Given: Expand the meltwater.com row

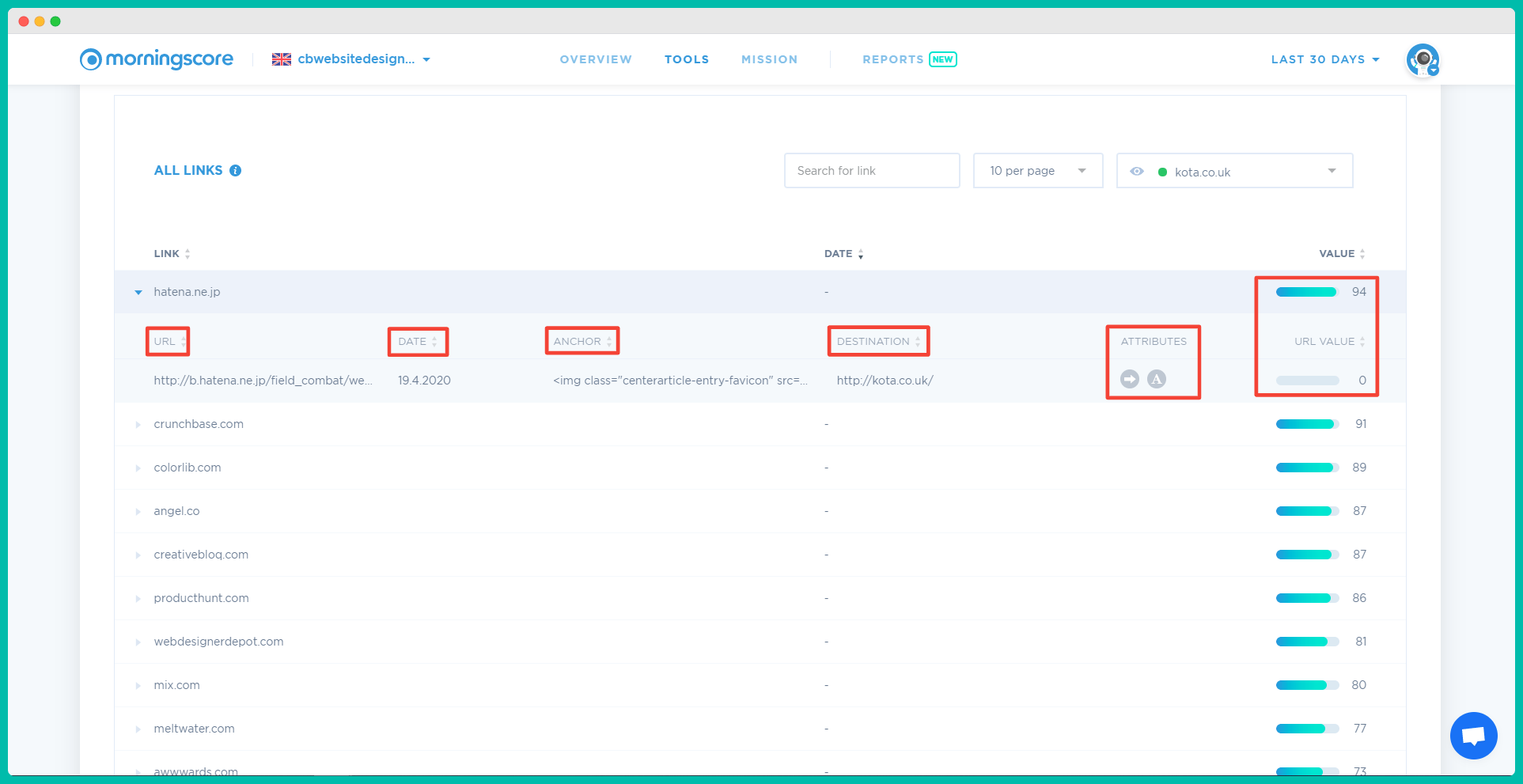Looking at the screenshot, I should coord(138,729).
